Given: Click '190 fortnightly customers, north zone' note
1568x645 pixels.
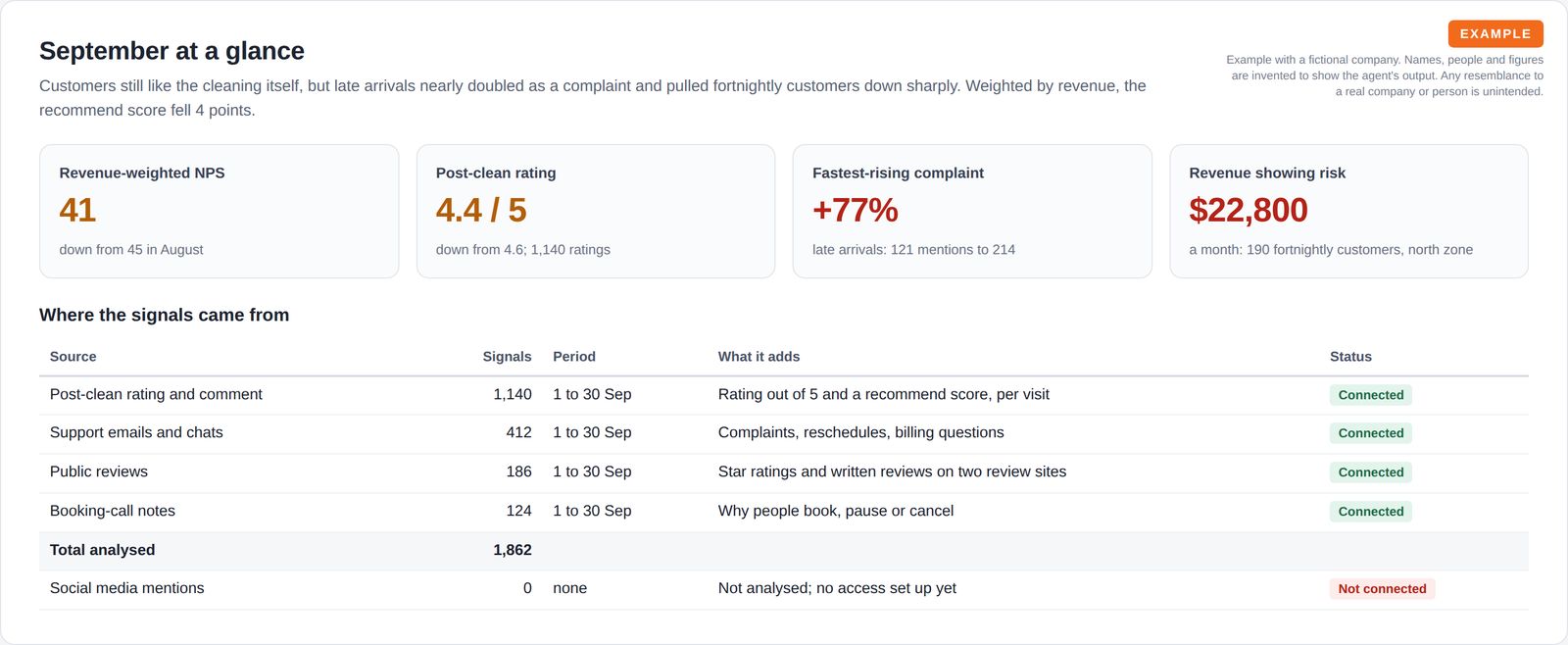Looking at the screenshot, I should click(1359, 250).
